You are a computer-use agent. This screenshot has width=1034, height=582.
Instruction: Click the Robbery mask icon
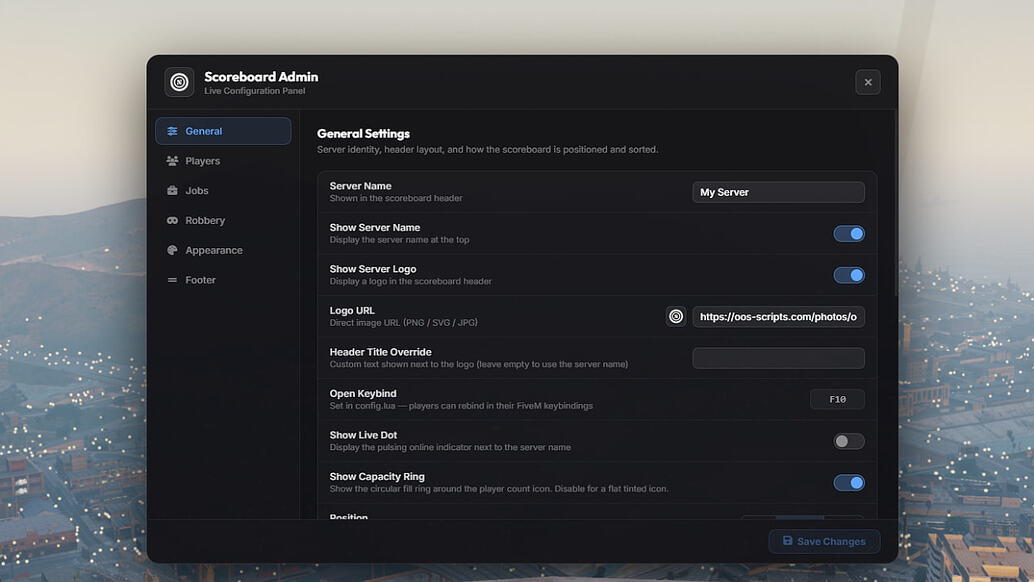click(172, 220)
